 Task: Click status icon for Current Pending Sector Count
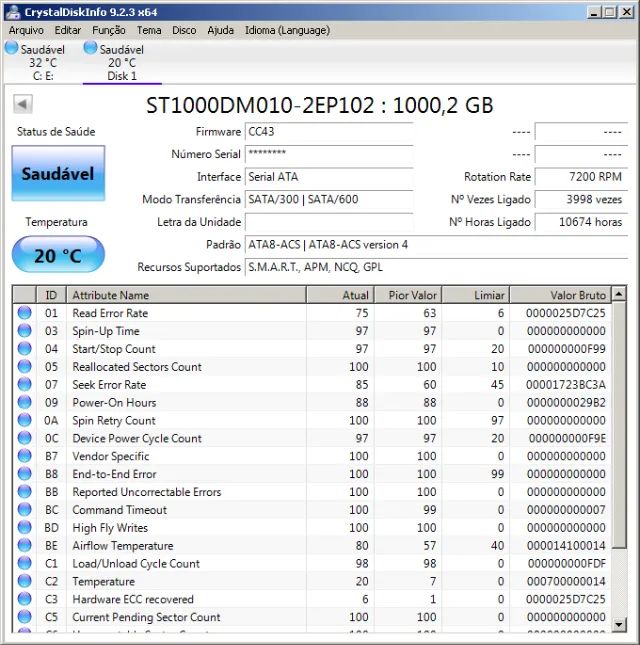pyautogui.click(x=25, y=617)
